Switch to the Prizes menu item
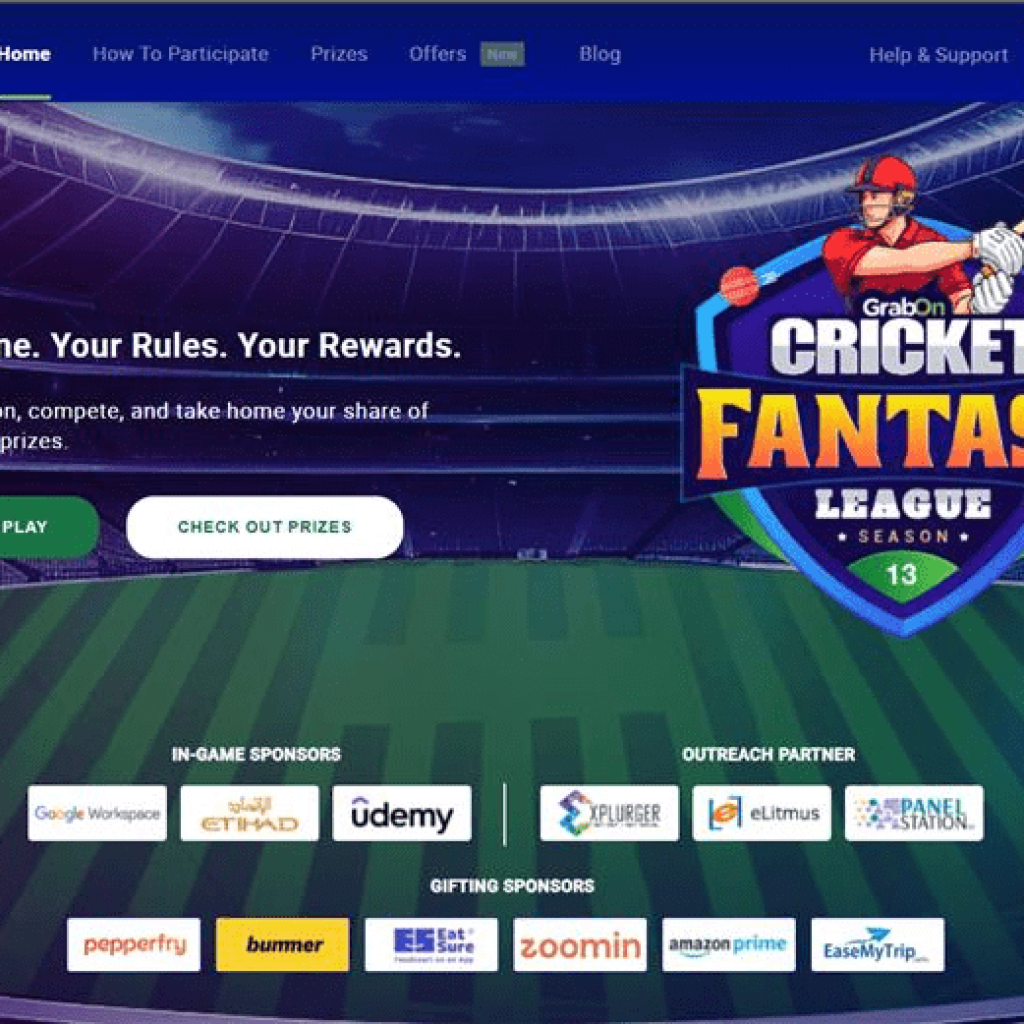Screen dimensions: 1024x1024 tap(339, 54)
